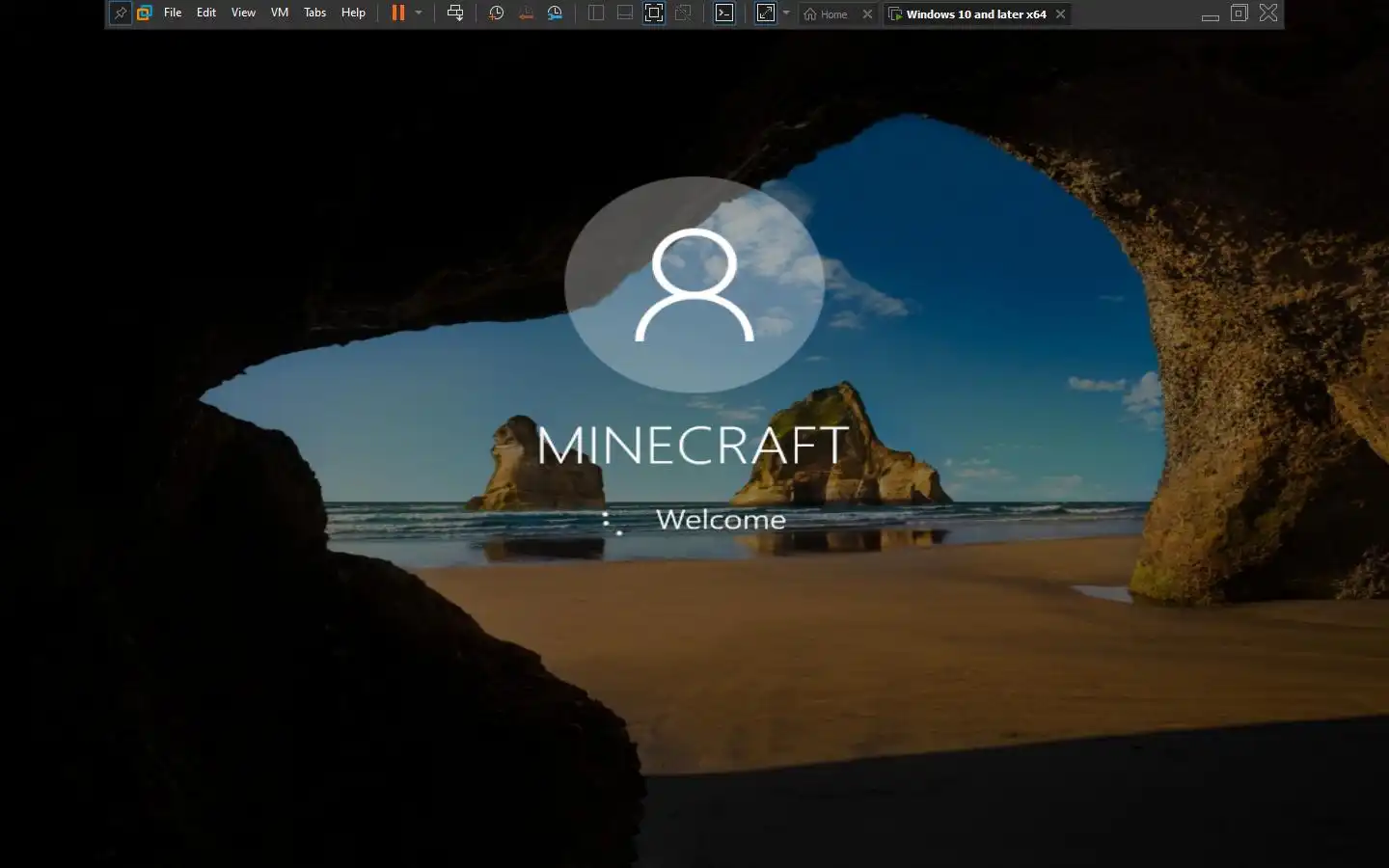Image resolution: width=1389 pixels, height=868 pixels.
Task: Click Send Ctrl+Alt+Del icon
Action: (455, 14)
